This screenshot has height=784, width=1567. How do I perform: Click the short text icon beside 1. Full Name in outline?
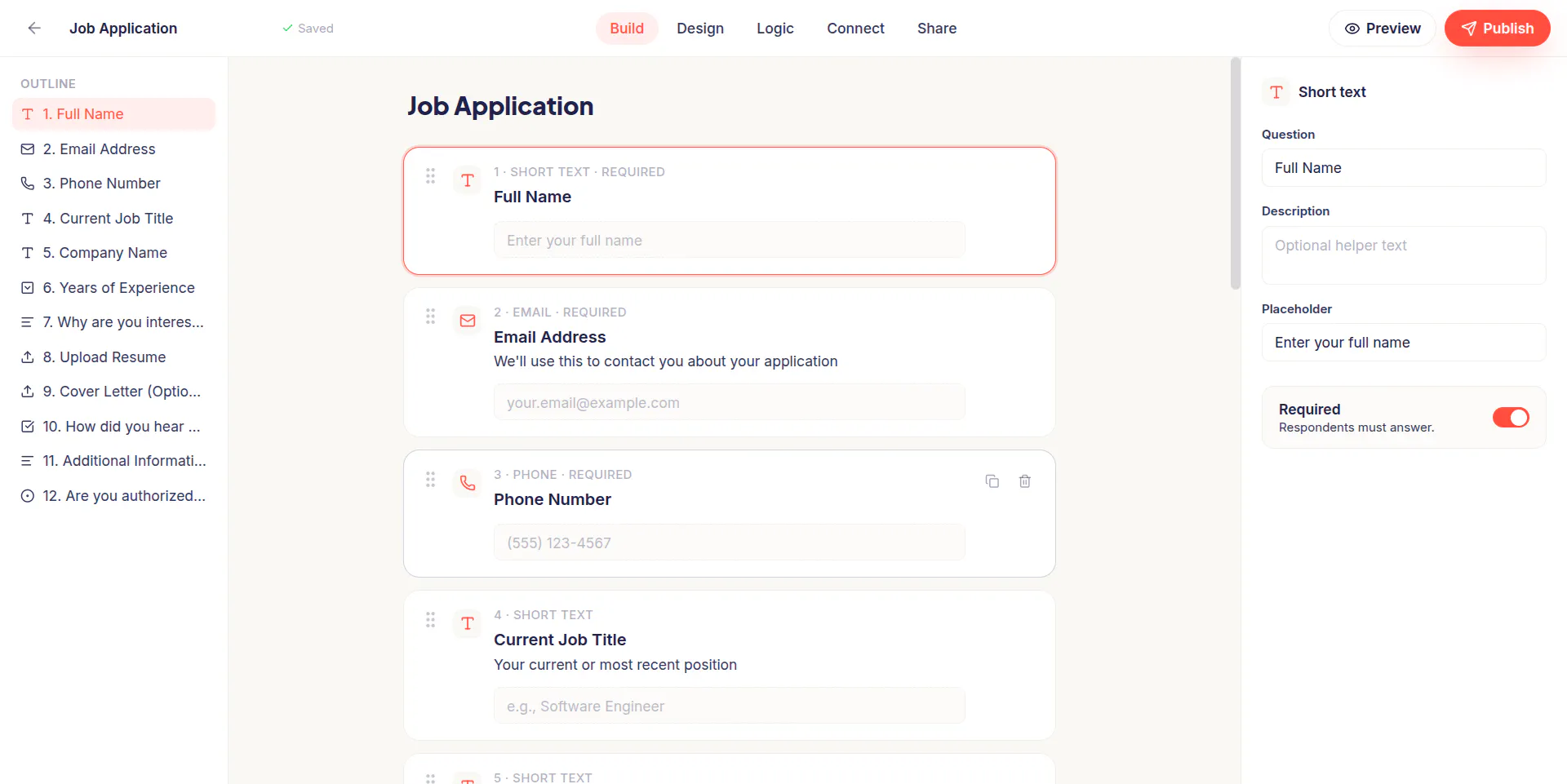click(x=28, y=114)
